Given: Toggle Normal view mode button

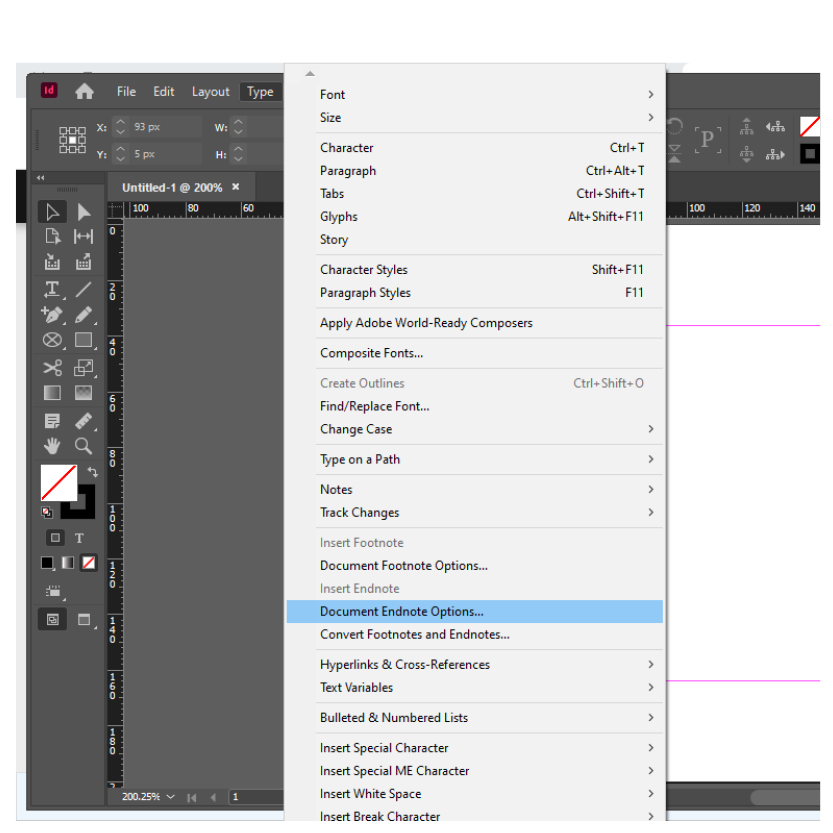Looking at the screenshot, I should pos(53,619).
